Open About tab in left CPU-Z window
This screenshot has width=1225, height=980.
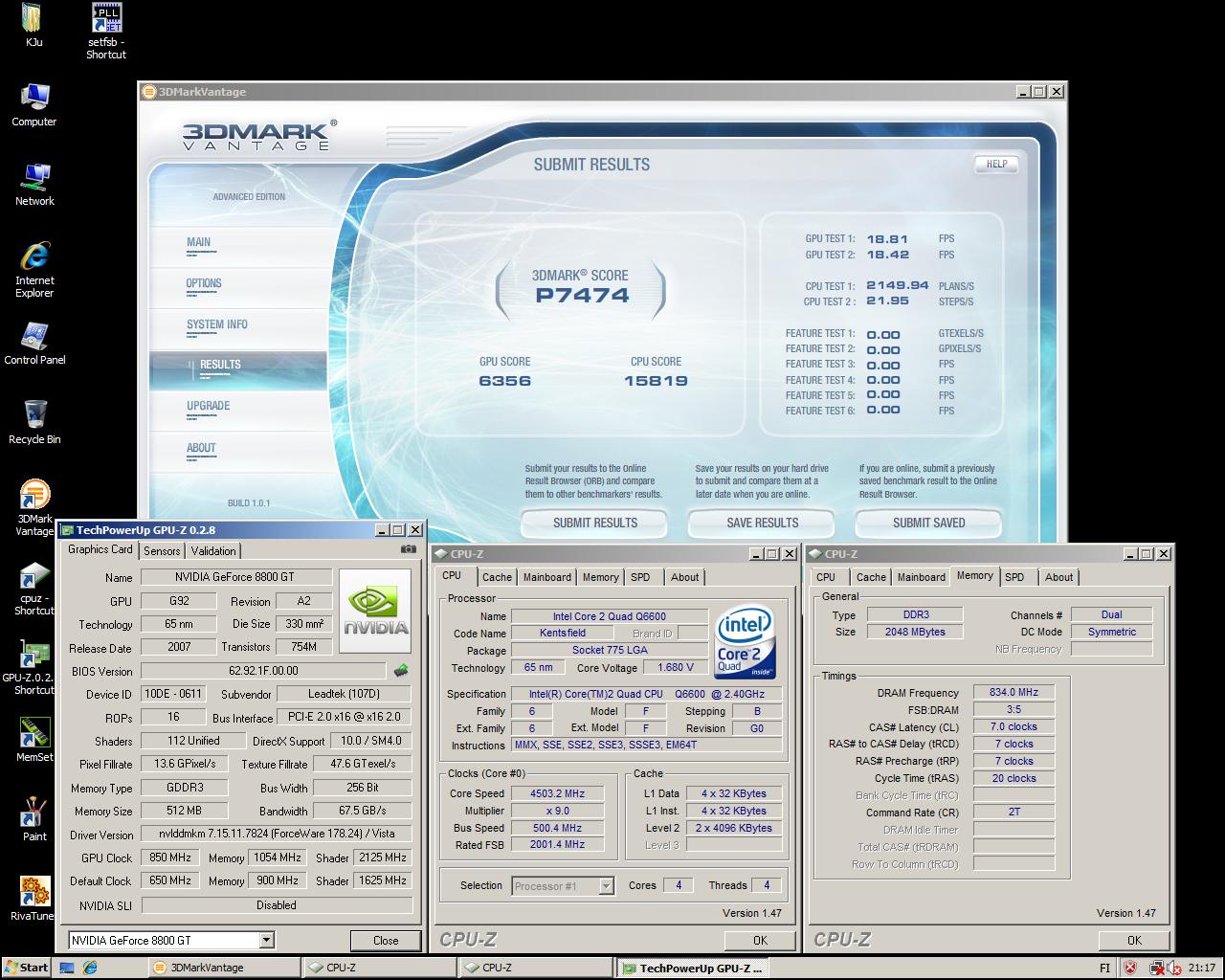click(x=684, y=577)
